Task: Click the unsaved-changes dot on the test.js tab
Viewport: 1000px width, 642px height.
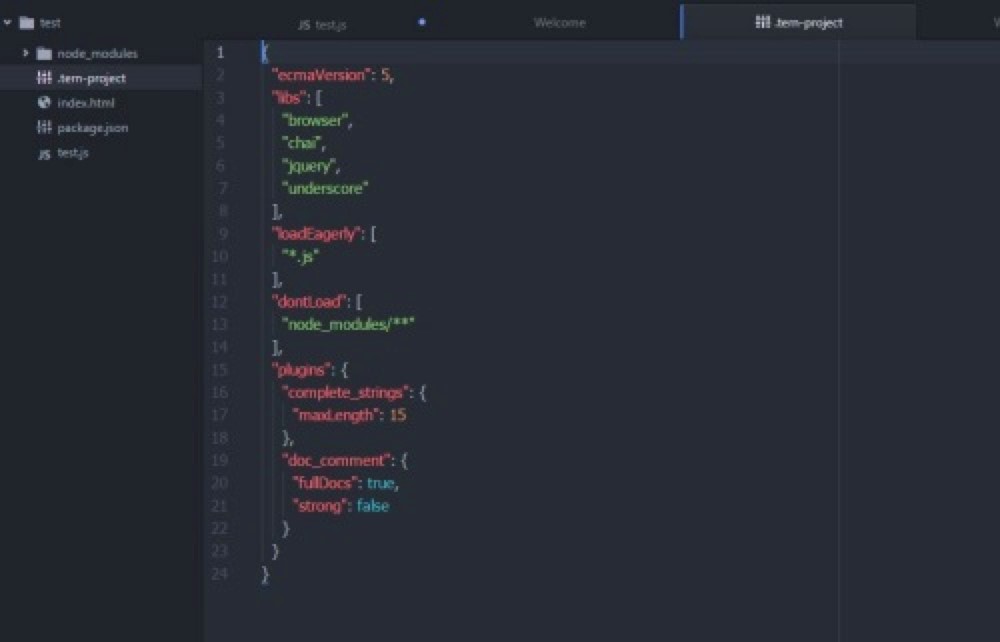Action: pos(422,20)
